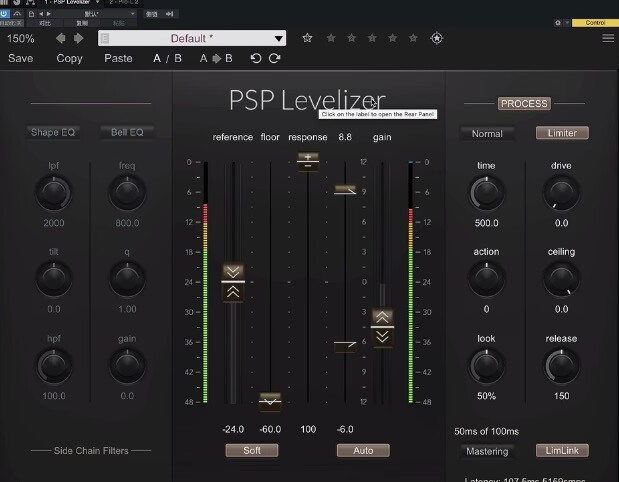Click the freq knob of the Bell EQ
The height and width of the screenshot is (482, 619).
(x=127, y=193)
